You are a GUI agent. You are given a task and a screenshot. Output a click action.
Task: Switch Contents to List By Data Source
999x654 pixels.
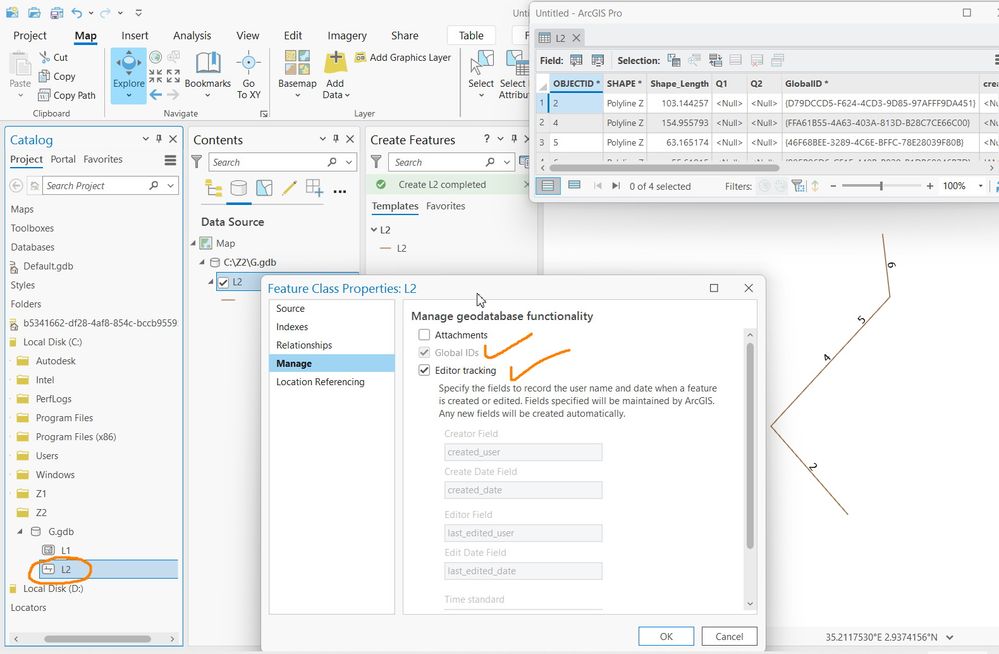click(x=238, y=187)
